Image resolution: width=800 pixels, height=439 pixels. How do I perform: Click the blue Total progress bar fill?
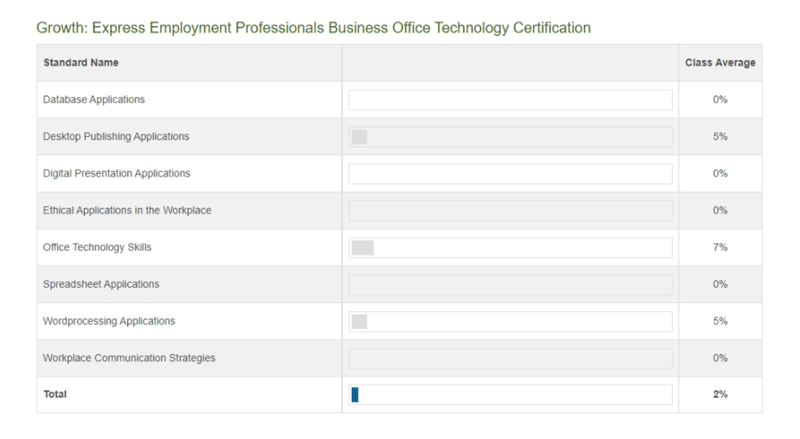point(355,395)
